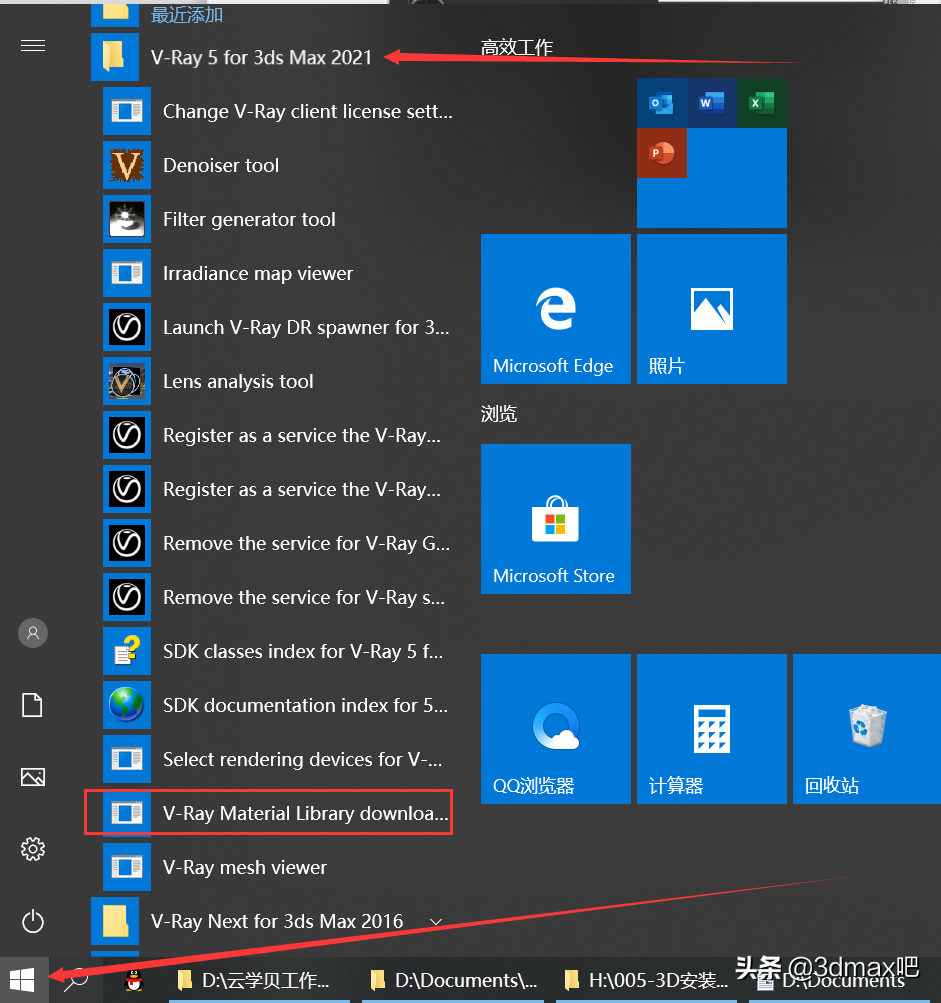Open the Microsoft Store tile
This screenshot has width=941, height=1003.
point(555,519)
